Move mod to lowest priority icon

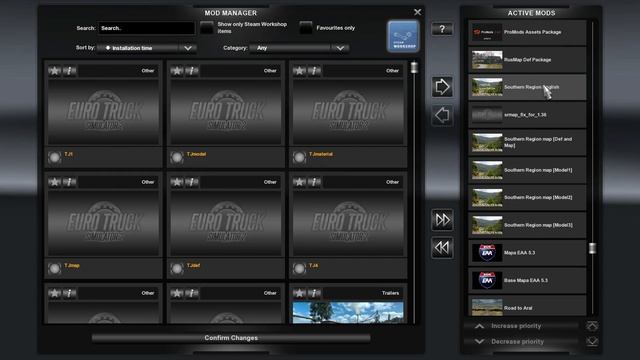pyautogui.click(x=592, y=341)
